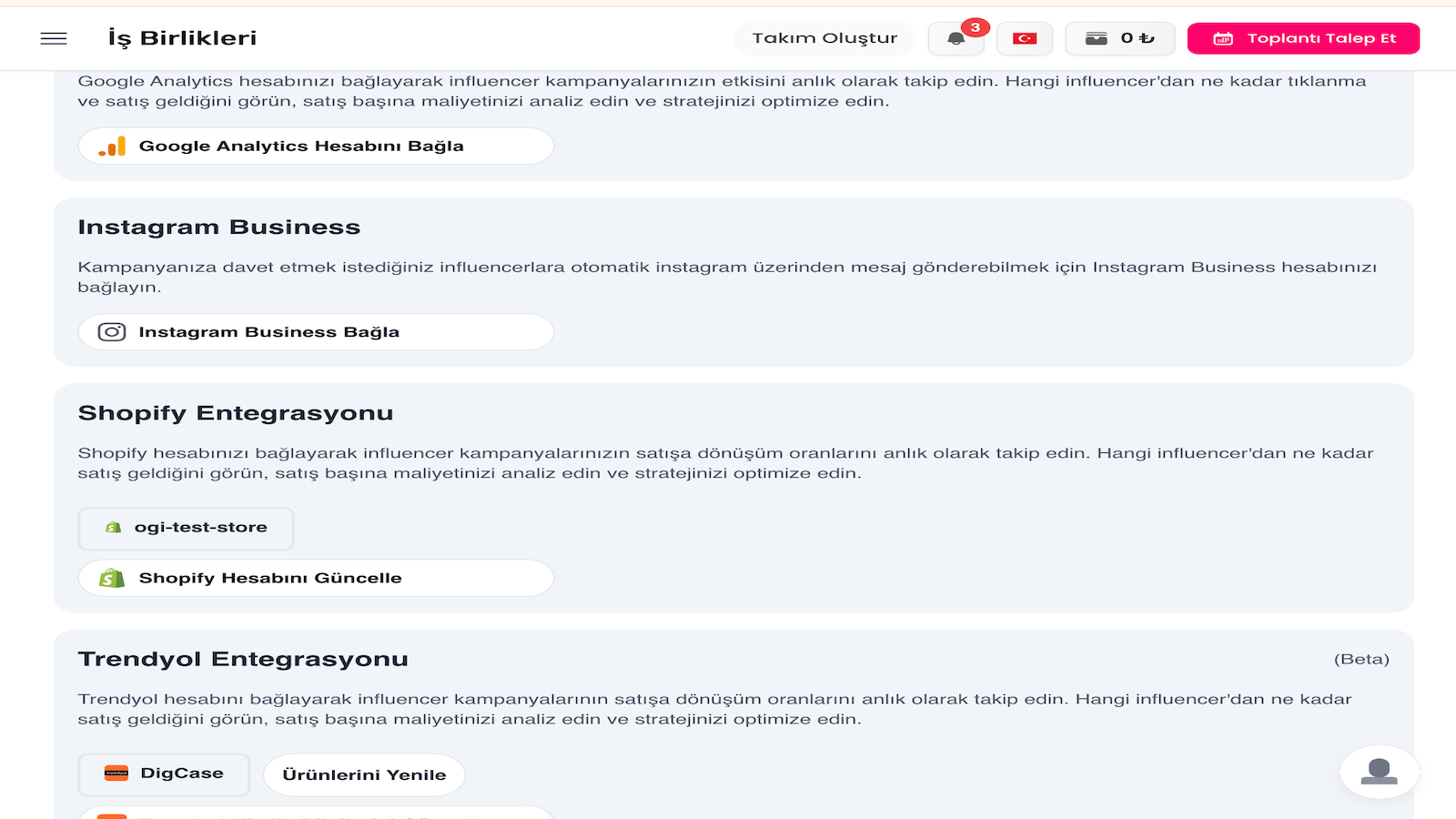Click the Instagram Business Bağla button

[x=316, y=332]
